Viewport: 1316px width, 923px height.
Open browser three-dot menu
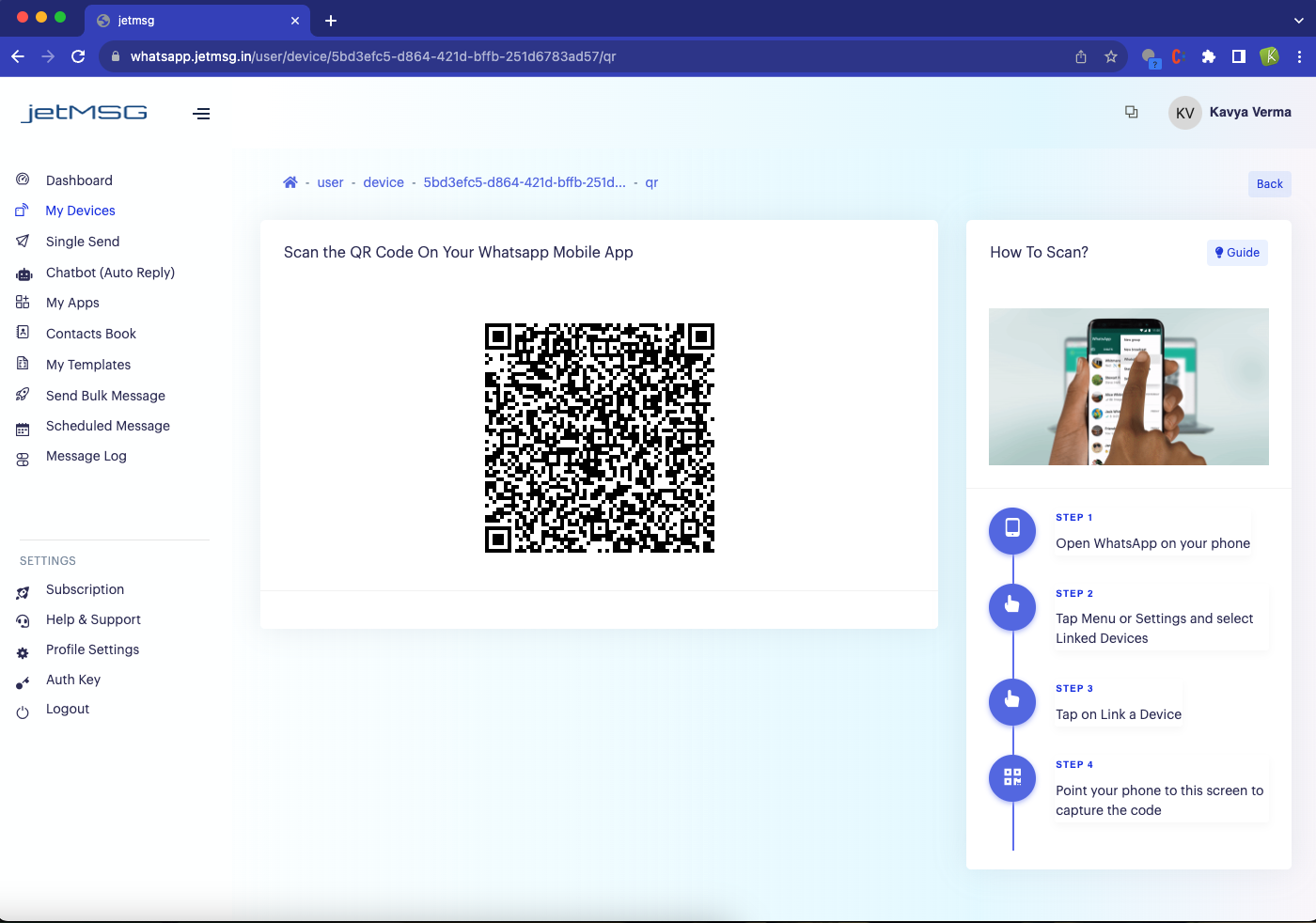point(1299,56)
